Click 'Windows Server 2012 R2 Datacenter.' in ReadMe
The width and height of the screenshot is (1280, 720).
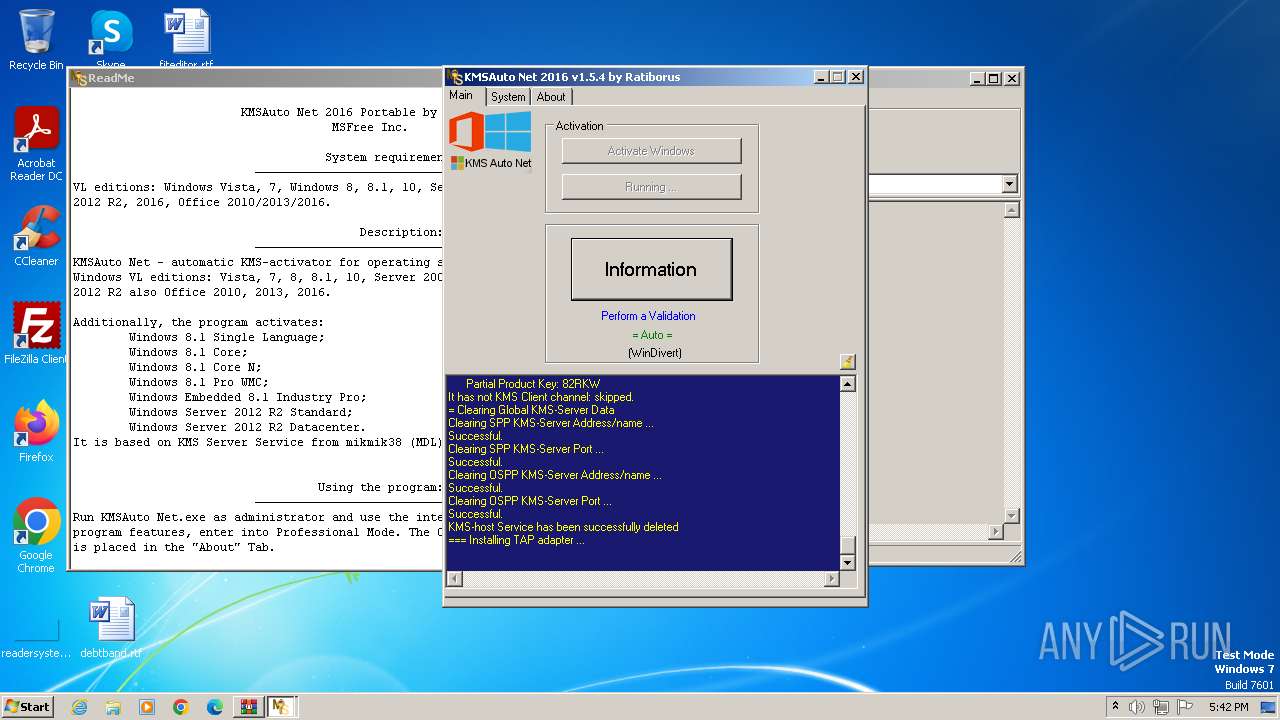(x=247, y=427)
